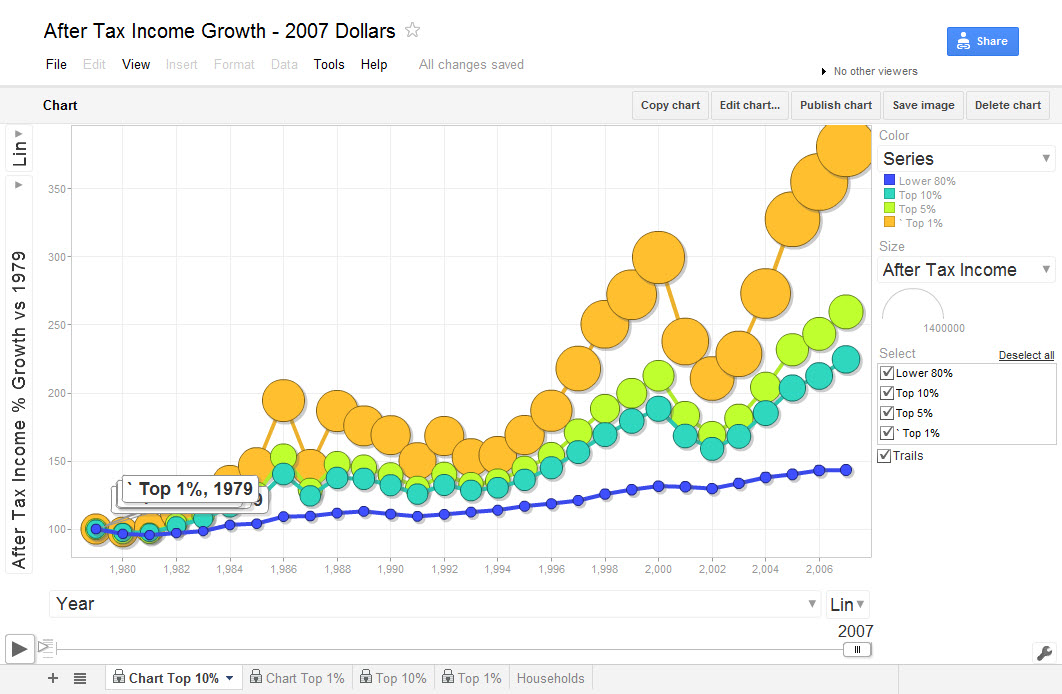
Task: Disable the Trails checkbox
Action: [884, 456]
